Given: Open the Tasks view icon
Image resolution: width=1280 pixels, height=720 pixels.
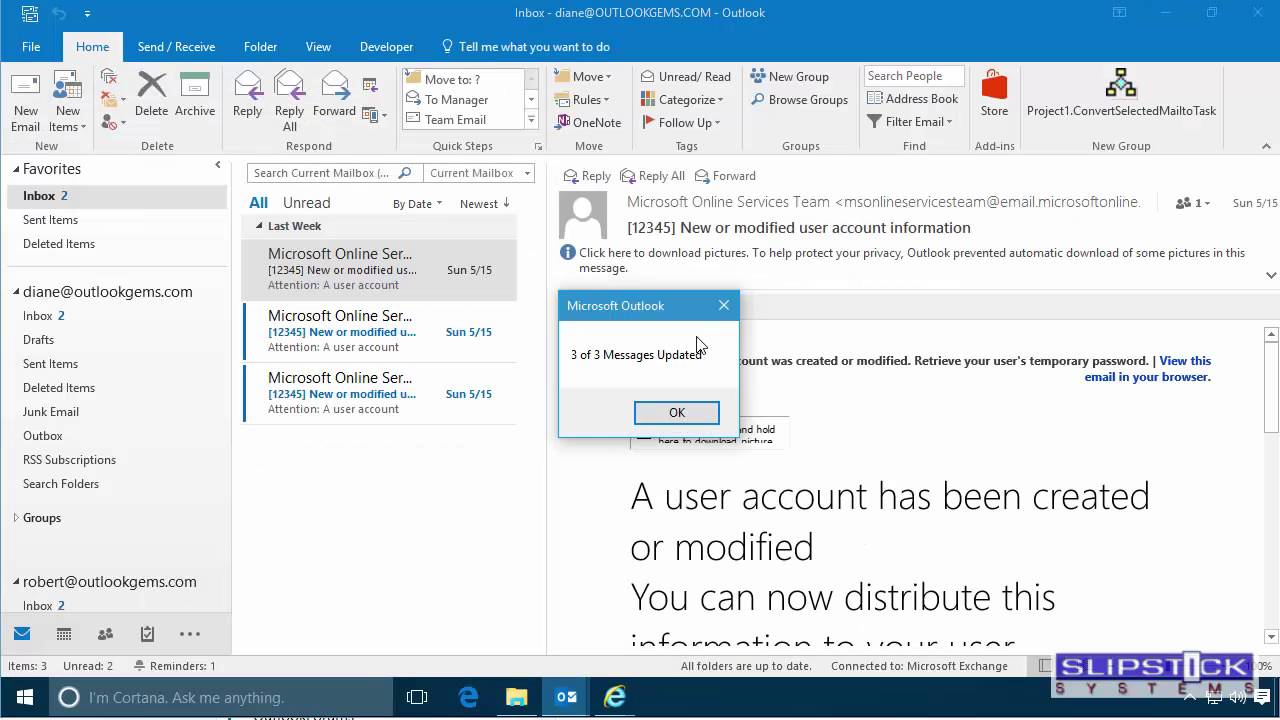Looking at the screenshot, I should (147, 634).
